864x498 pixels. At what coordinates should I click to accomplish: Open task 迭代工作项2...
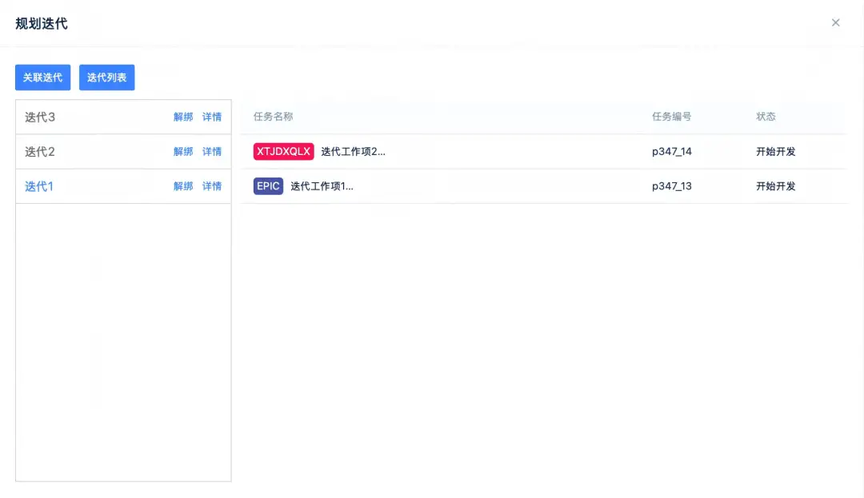[353, 151]
